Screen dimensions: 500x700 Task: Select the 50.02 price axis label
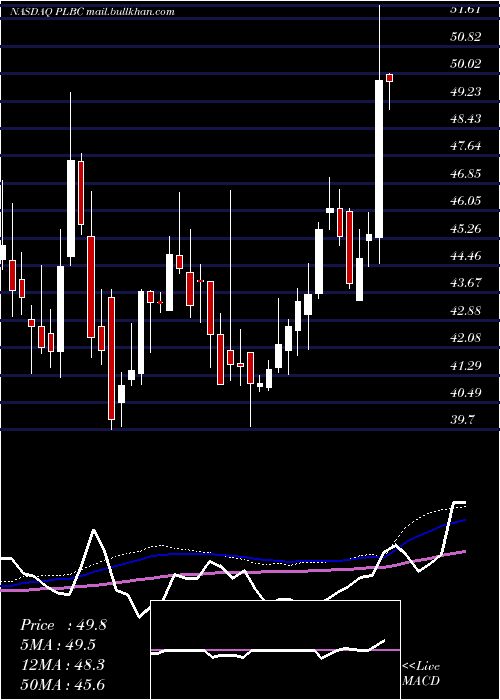(466, 64)
